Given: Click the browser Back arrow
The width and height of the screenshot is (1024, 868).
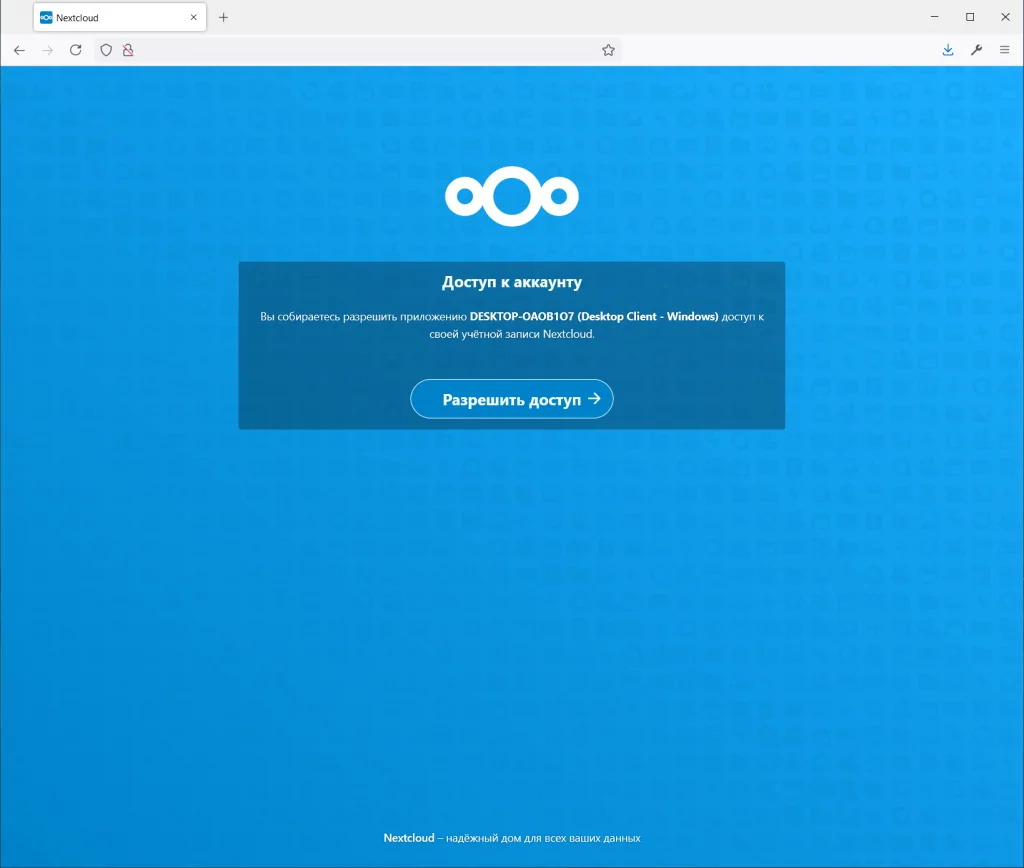Looking at the screenshot, I should point(19,50).
